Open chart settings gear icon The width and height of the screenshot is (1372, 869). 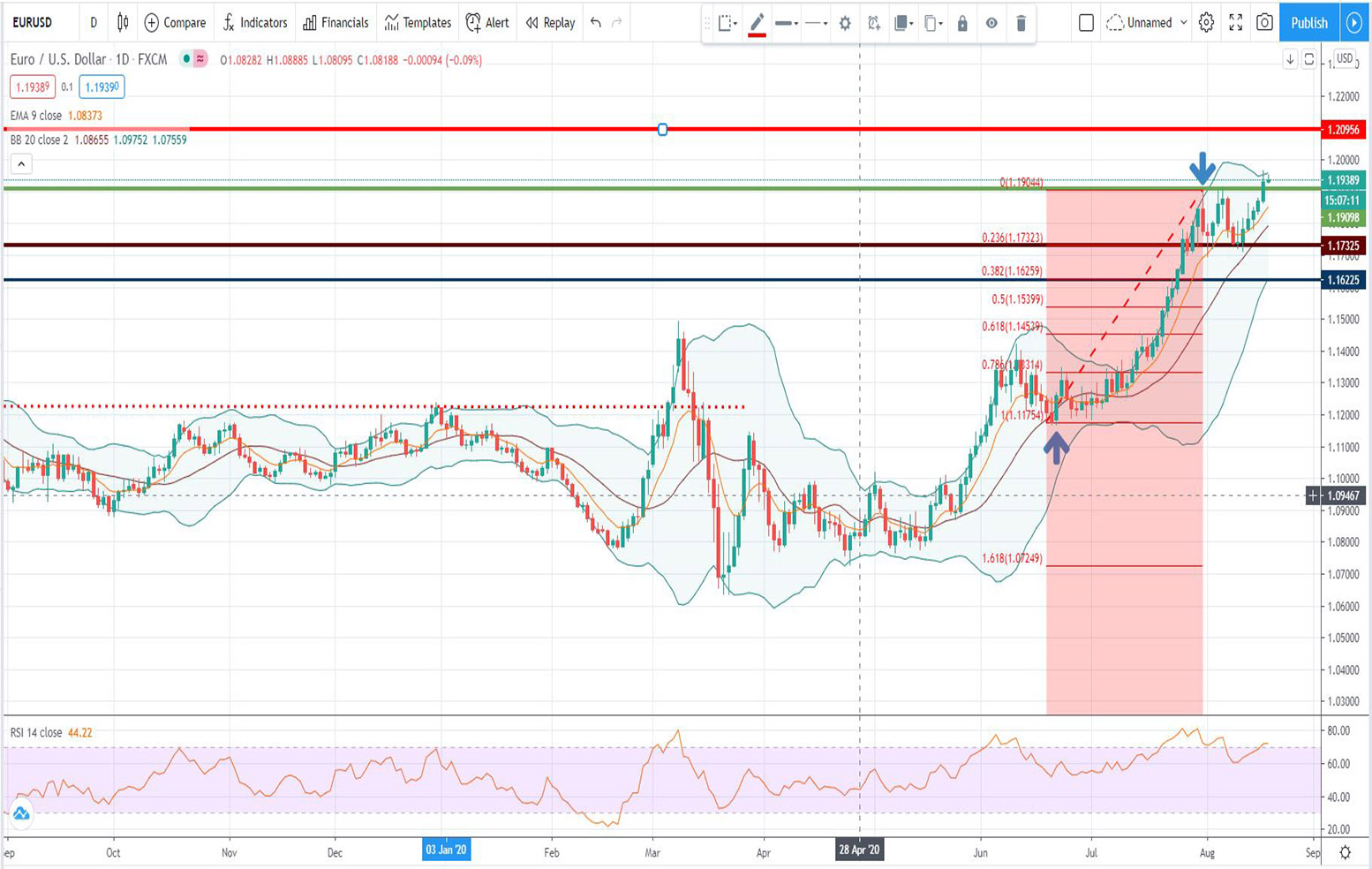click(x=1206, y=23)
